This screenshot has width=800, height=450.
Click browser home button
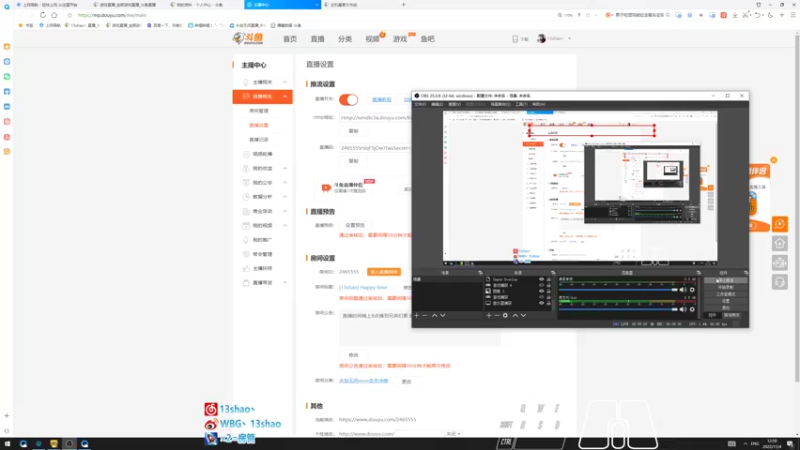54,15
